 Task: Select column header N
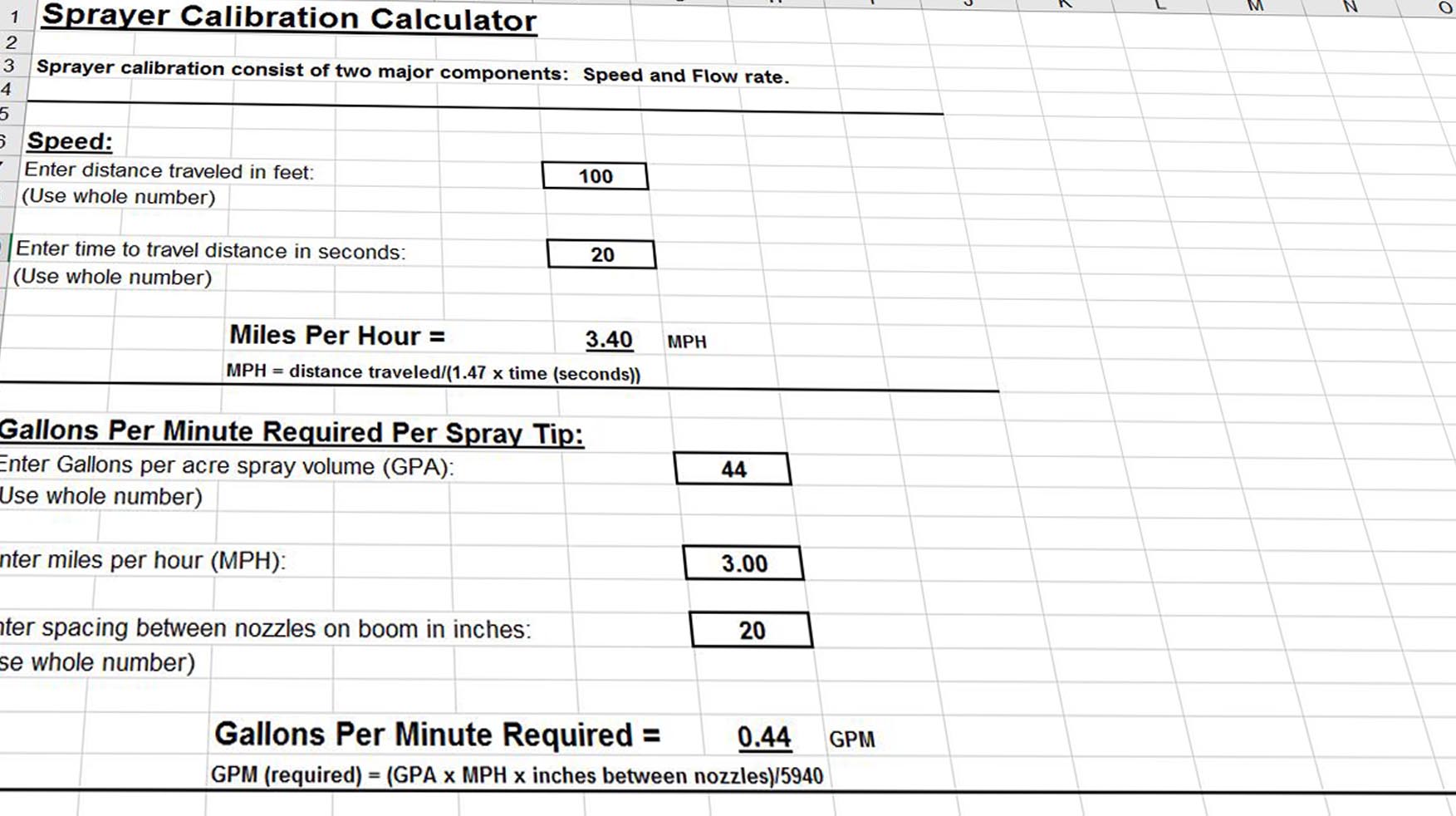pos(1351,7)
